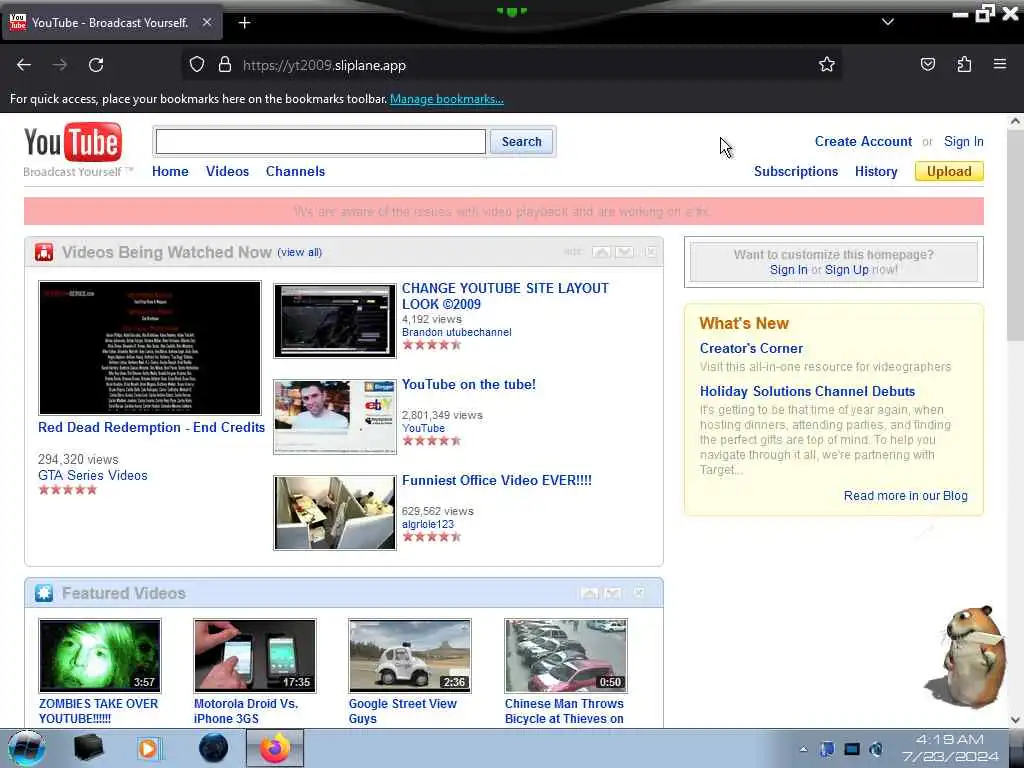The width and height of the screenshot is (1024, 768).
Task: Open the Manage bookmarks link
Action: (x=447, y=99)
